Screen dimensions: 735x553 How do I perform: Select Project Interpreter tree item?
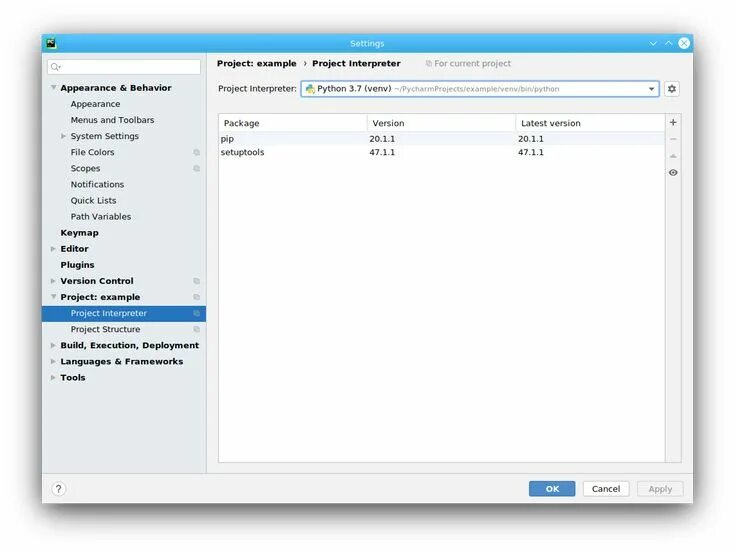(x=124, y=314)
